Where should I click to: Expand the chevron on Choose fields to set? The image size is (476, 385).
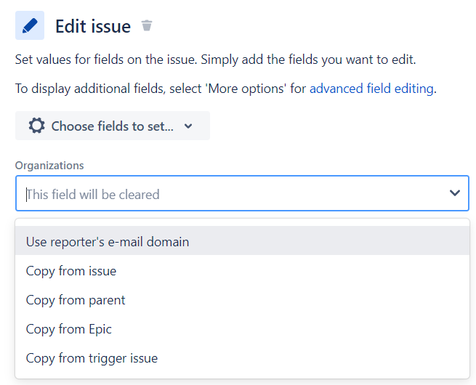188,126
